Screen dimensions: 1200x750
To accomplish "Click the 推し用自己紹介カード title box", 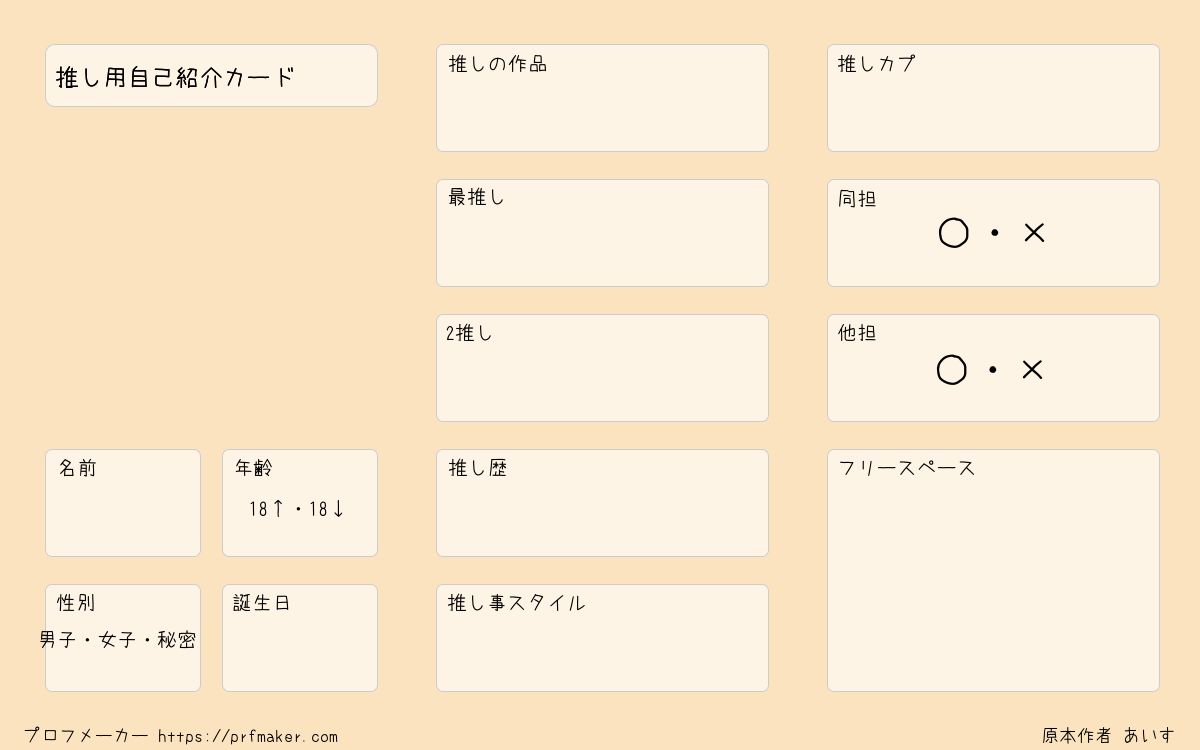I will tap(211, 75).
